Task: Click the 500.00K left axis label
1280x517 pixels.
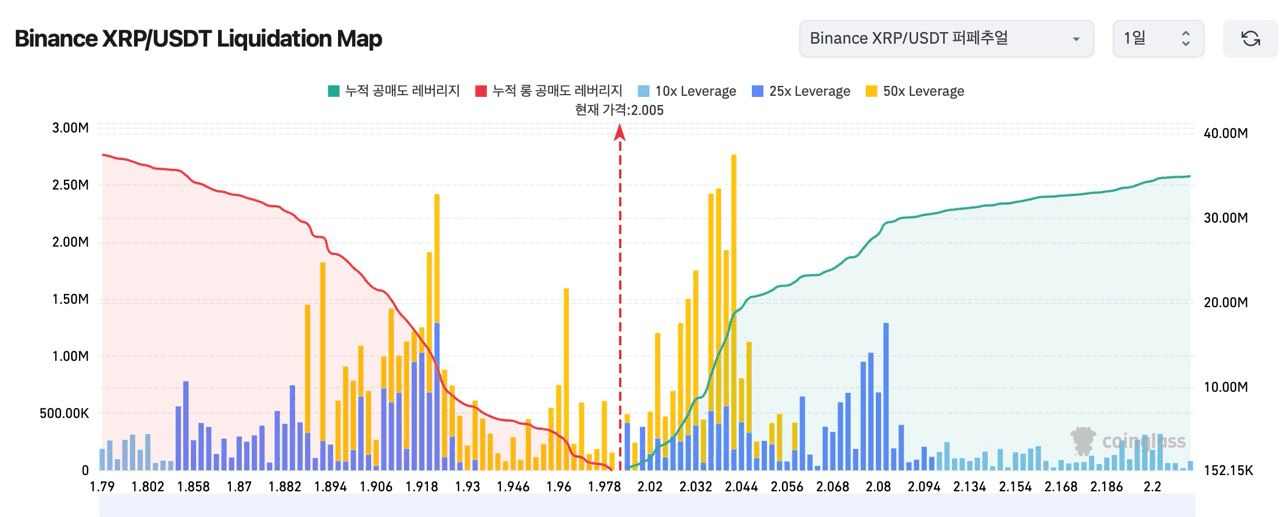Action: pyautogui.click(x=64, y=413)
